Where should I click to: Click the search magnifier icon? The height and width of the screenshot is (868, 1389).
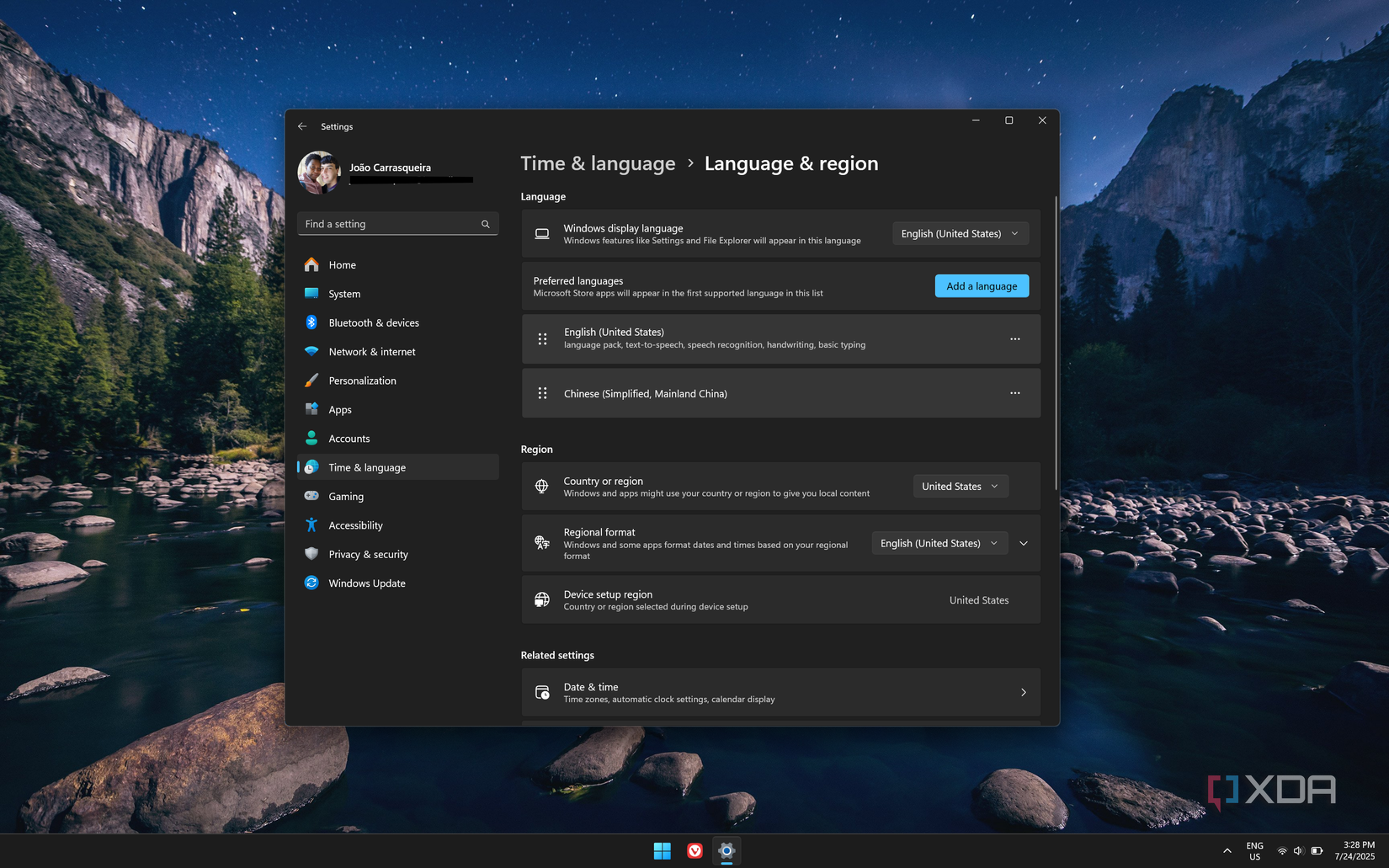[485, 224]
